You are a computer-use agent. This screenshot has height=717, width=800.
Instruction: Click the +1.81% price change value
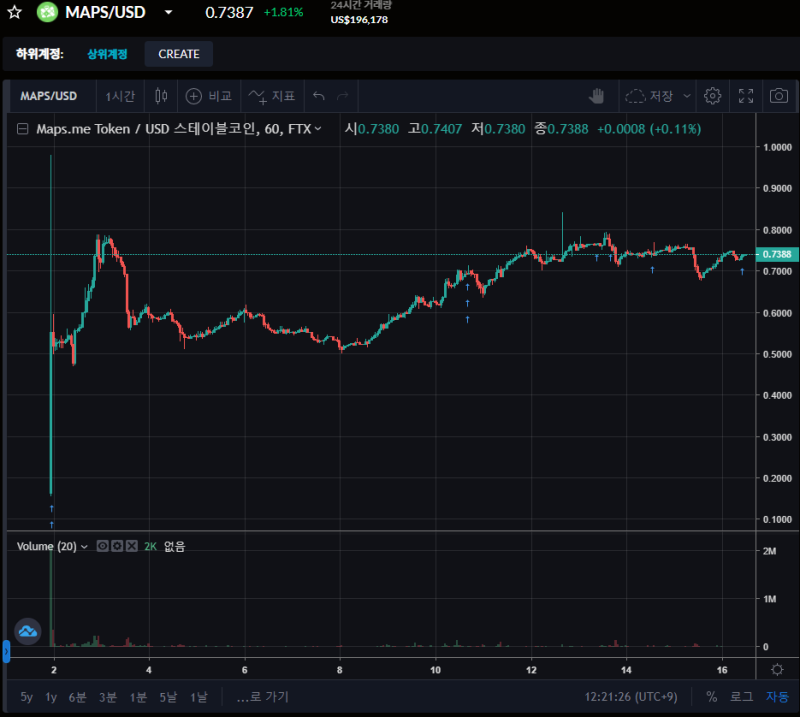point(283,12)
